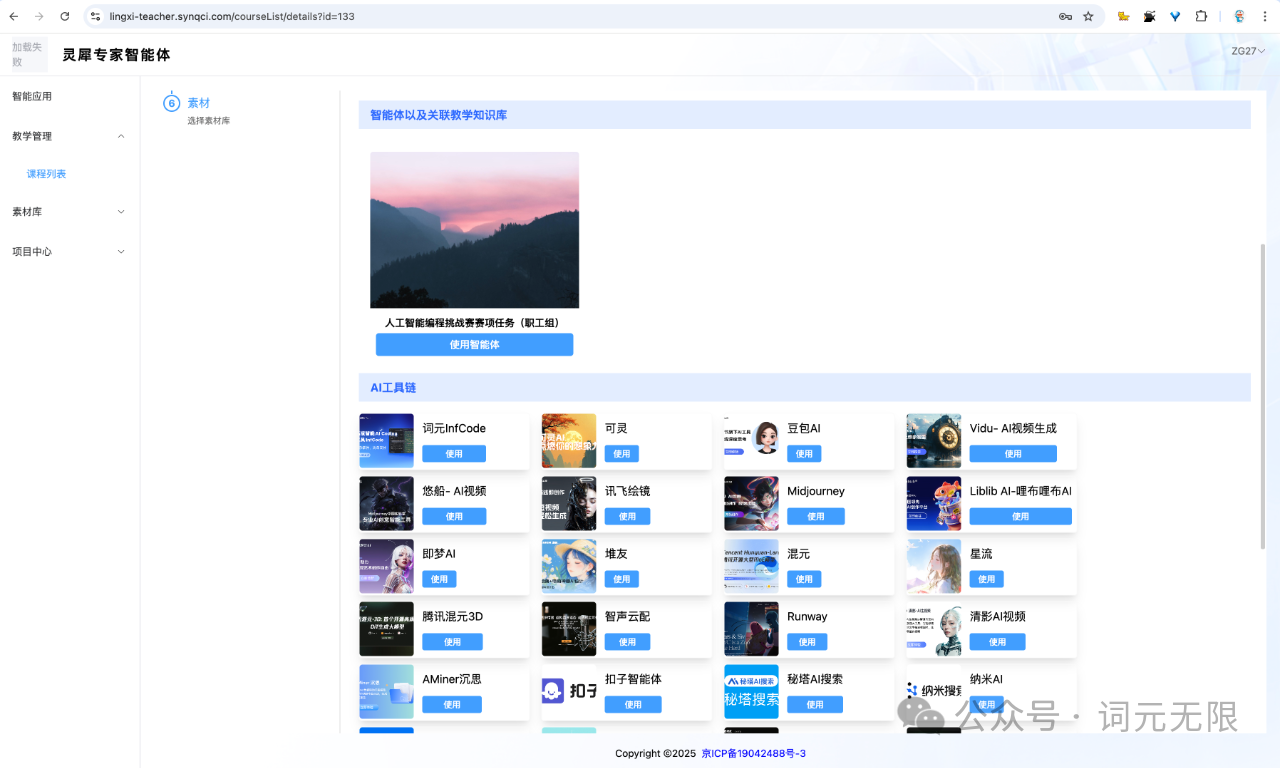Select step 6 素材 in the steps list
Image resolution: width=1280 pixels, height=768 pixels.
(199, 103)
